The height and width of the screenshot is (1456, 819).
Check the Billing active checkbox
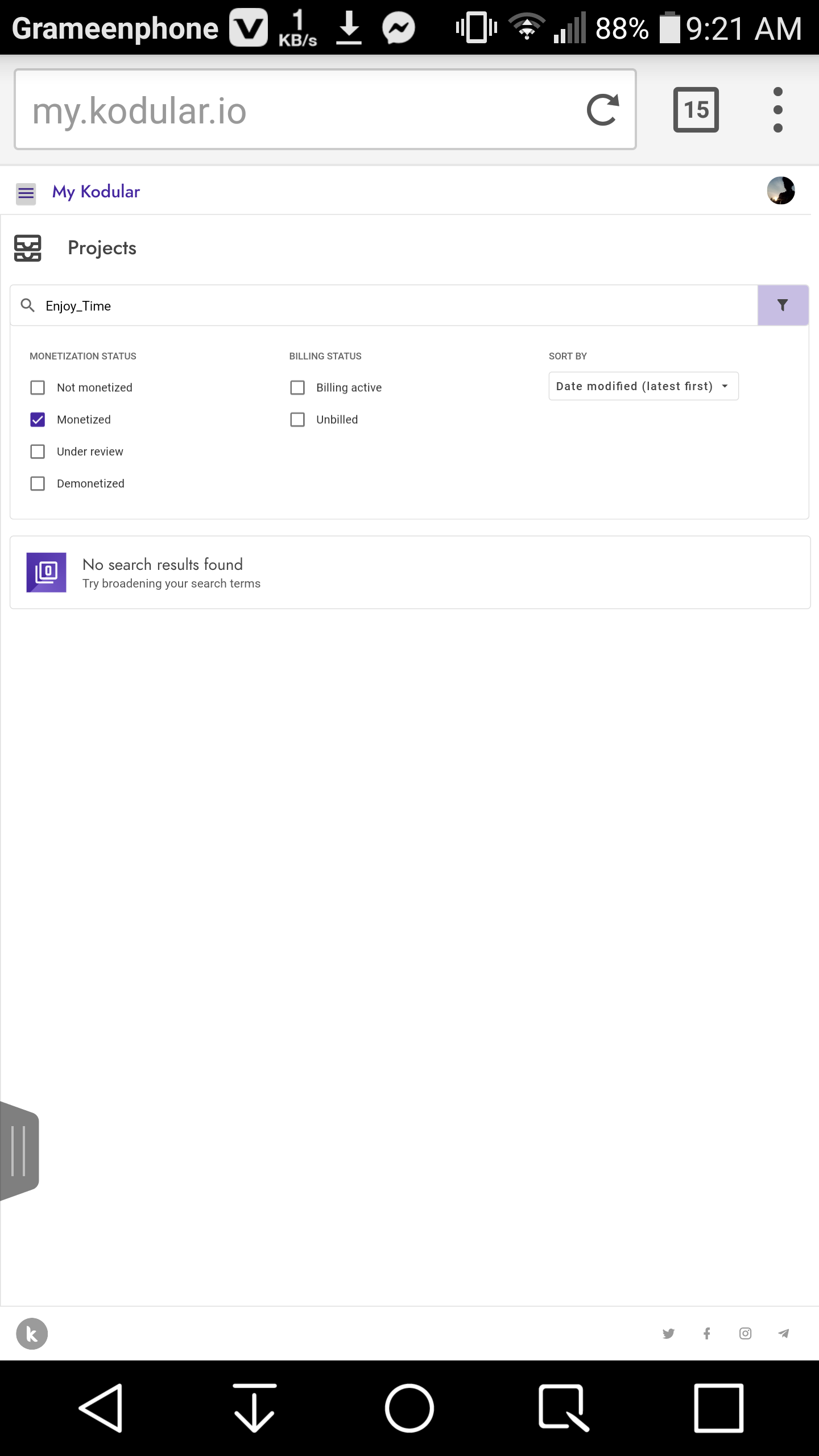pos(297,387)
